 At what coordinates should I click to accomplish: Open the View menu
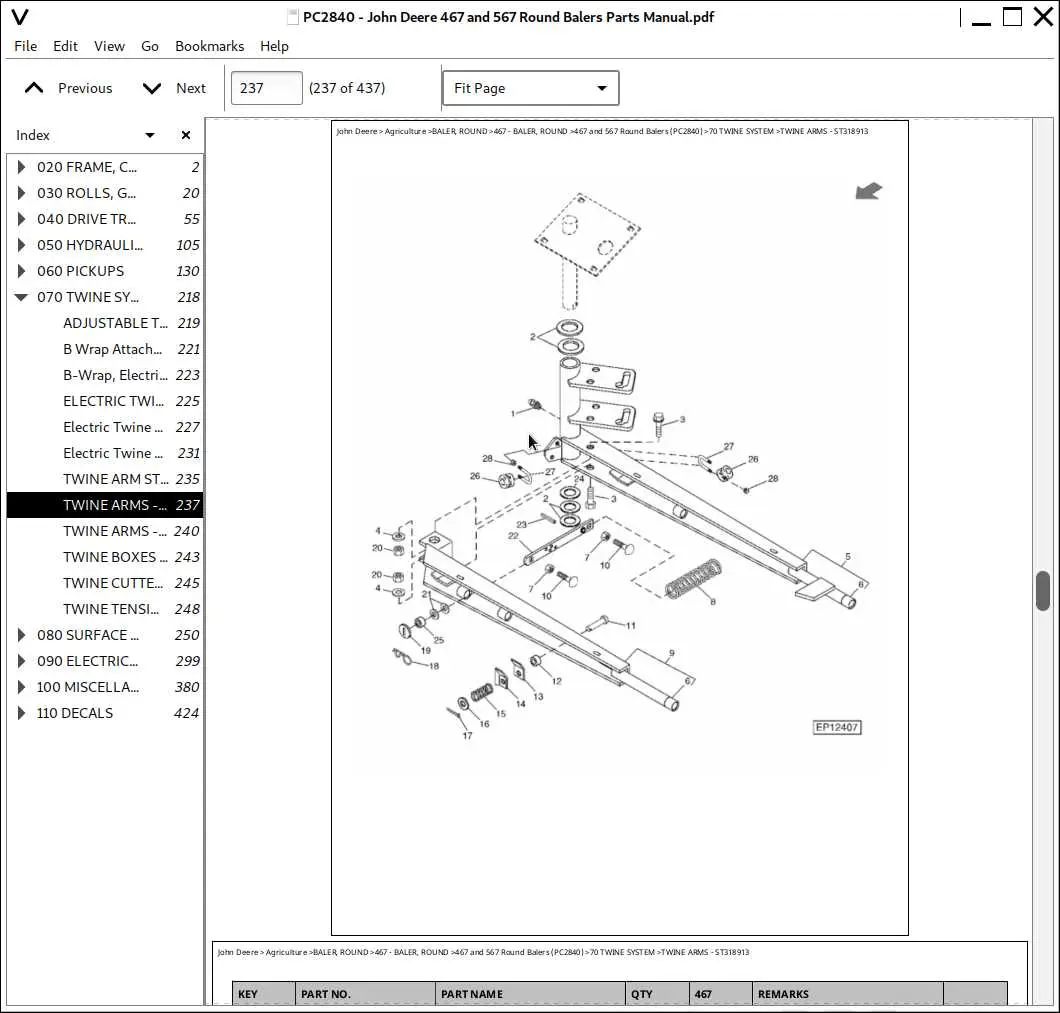(110, 46)
